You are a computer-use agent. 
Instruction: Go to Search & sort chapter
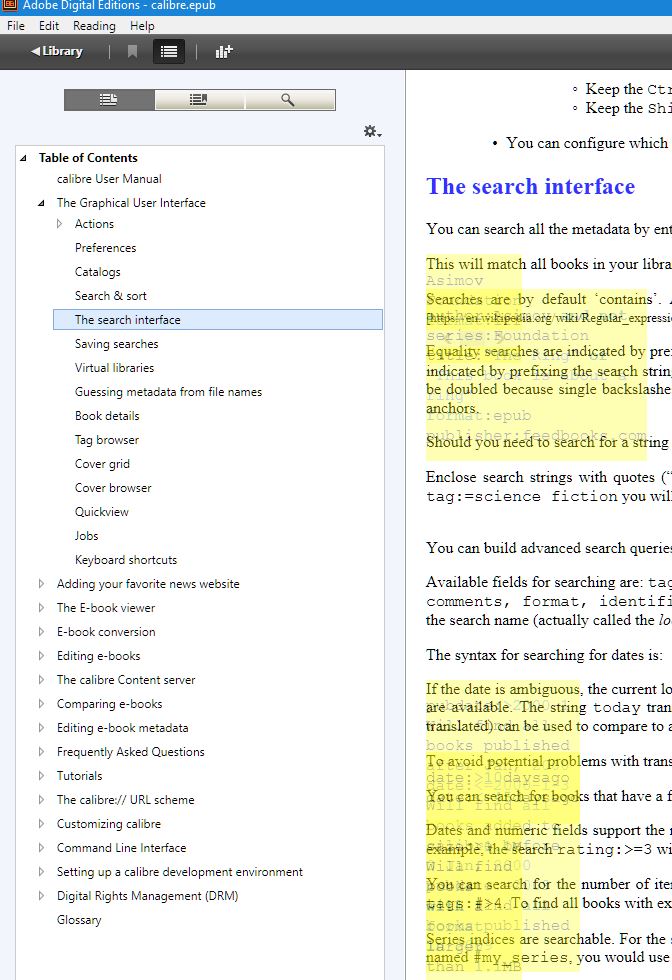tap(111, 296)
